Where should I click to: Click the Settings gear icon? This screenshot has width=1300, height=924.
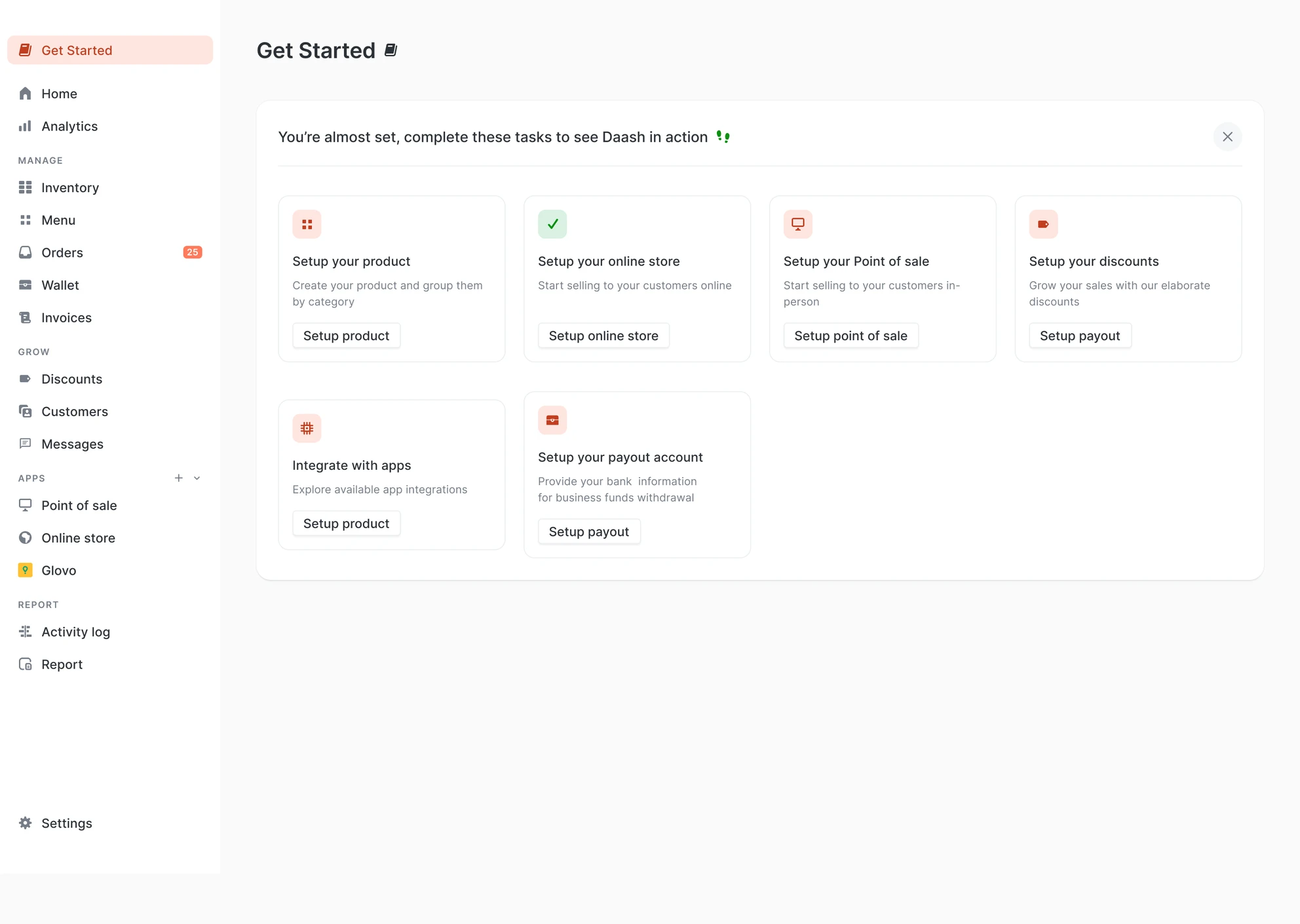[26, 823]
